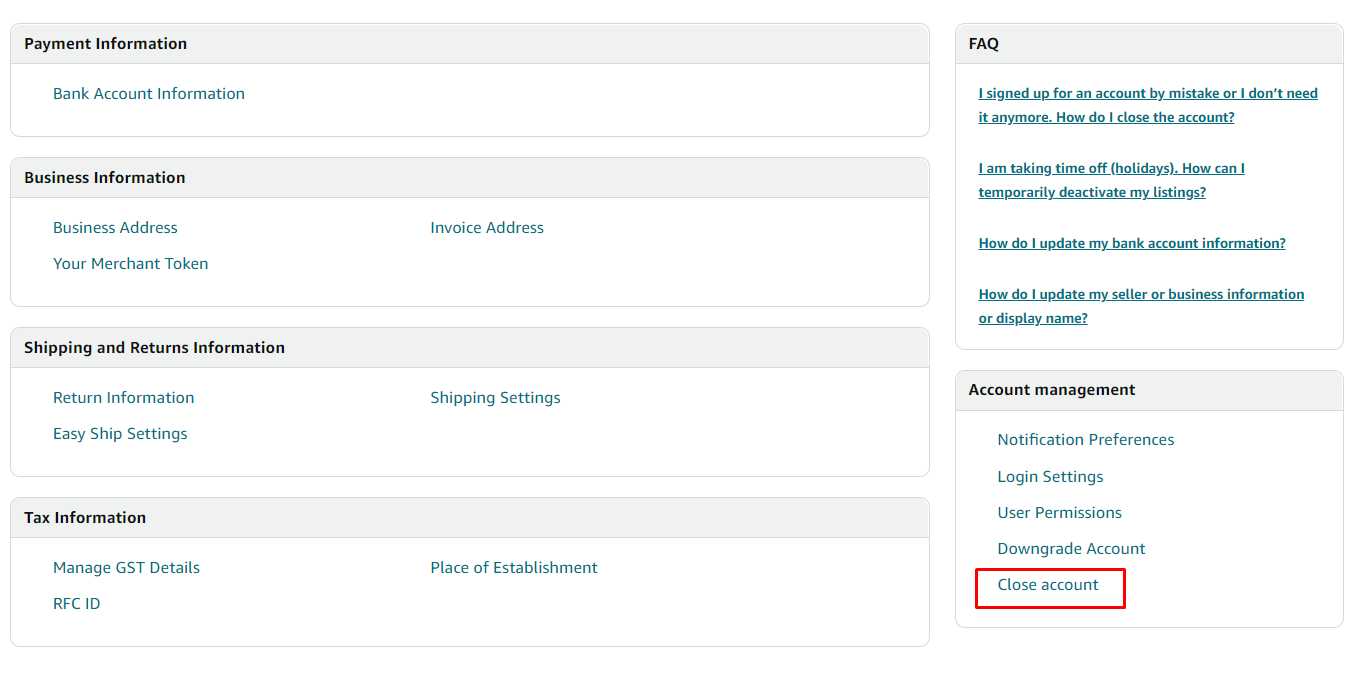View Place of Establishment
Image resolution: width=1360 pixels, height=679 pixels.
tap(513, 567)
